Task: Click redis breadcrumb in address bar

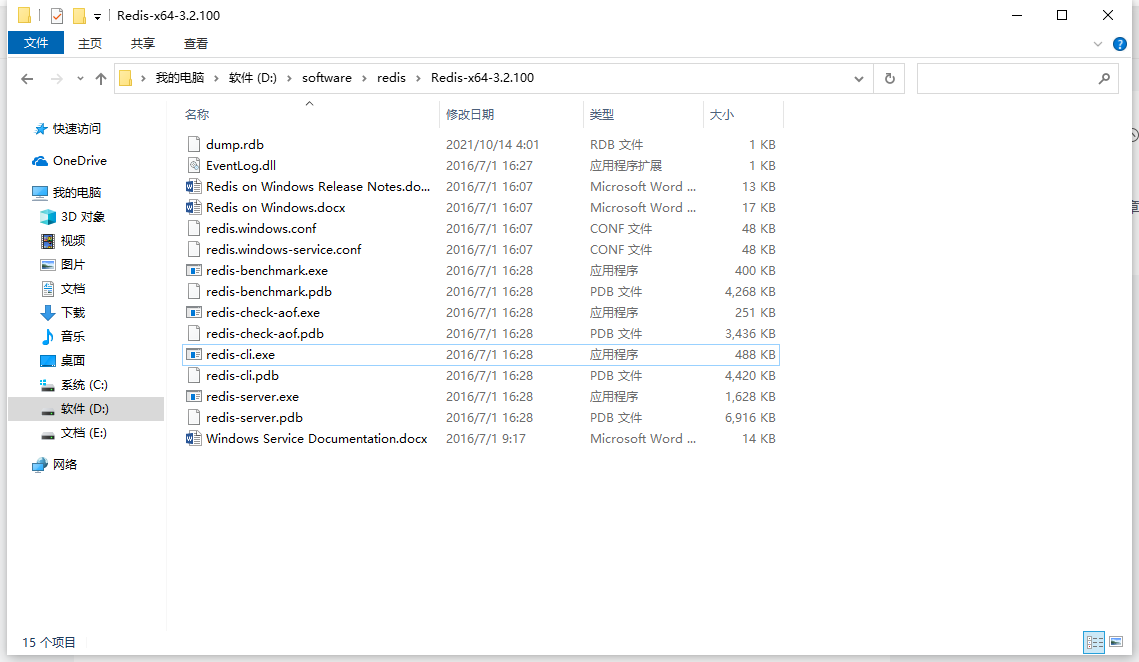Action: (391, 78)
